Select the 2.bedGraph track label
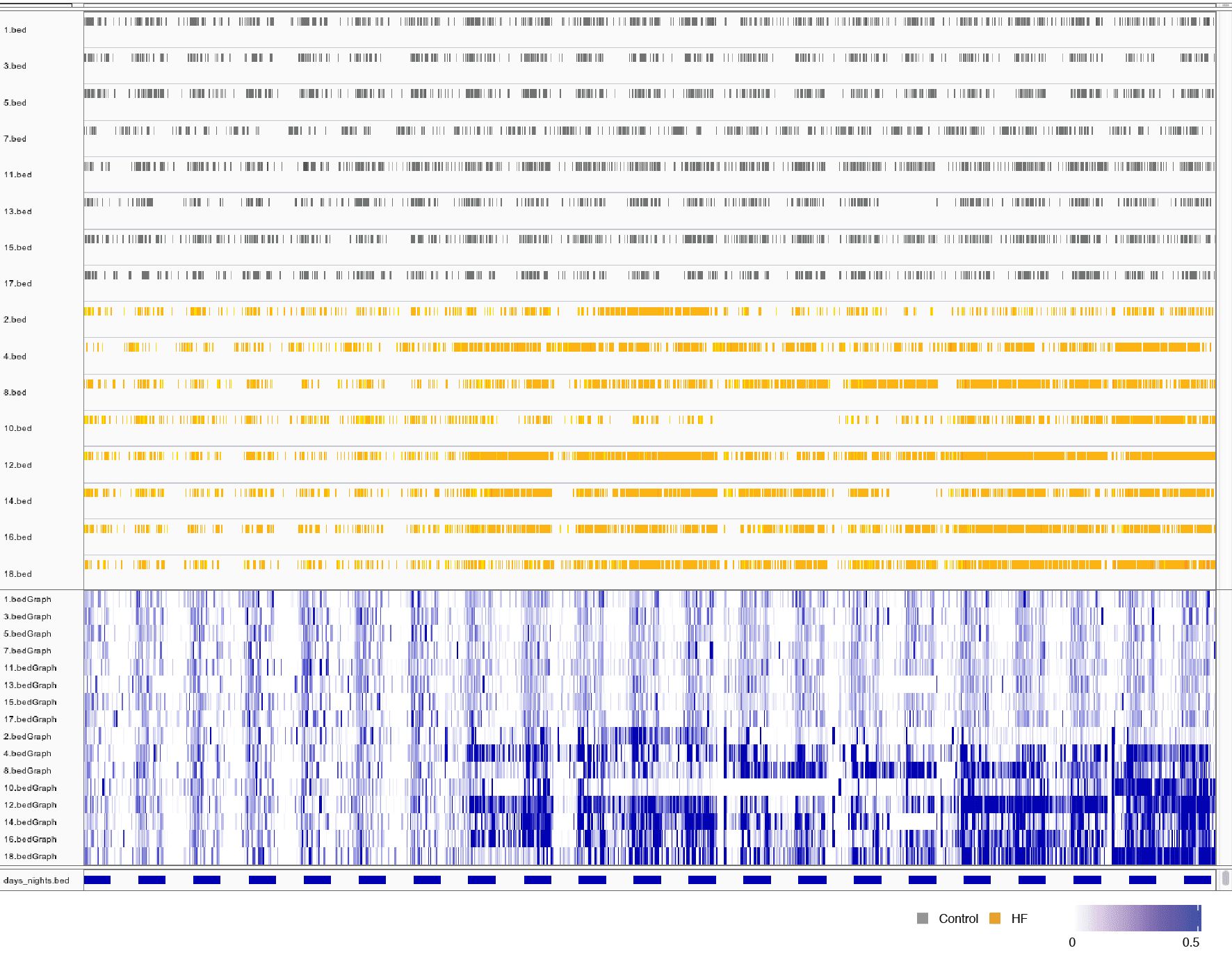Image resolution: width=1232 pixels, height=964 pixels. tap(28, 737)
